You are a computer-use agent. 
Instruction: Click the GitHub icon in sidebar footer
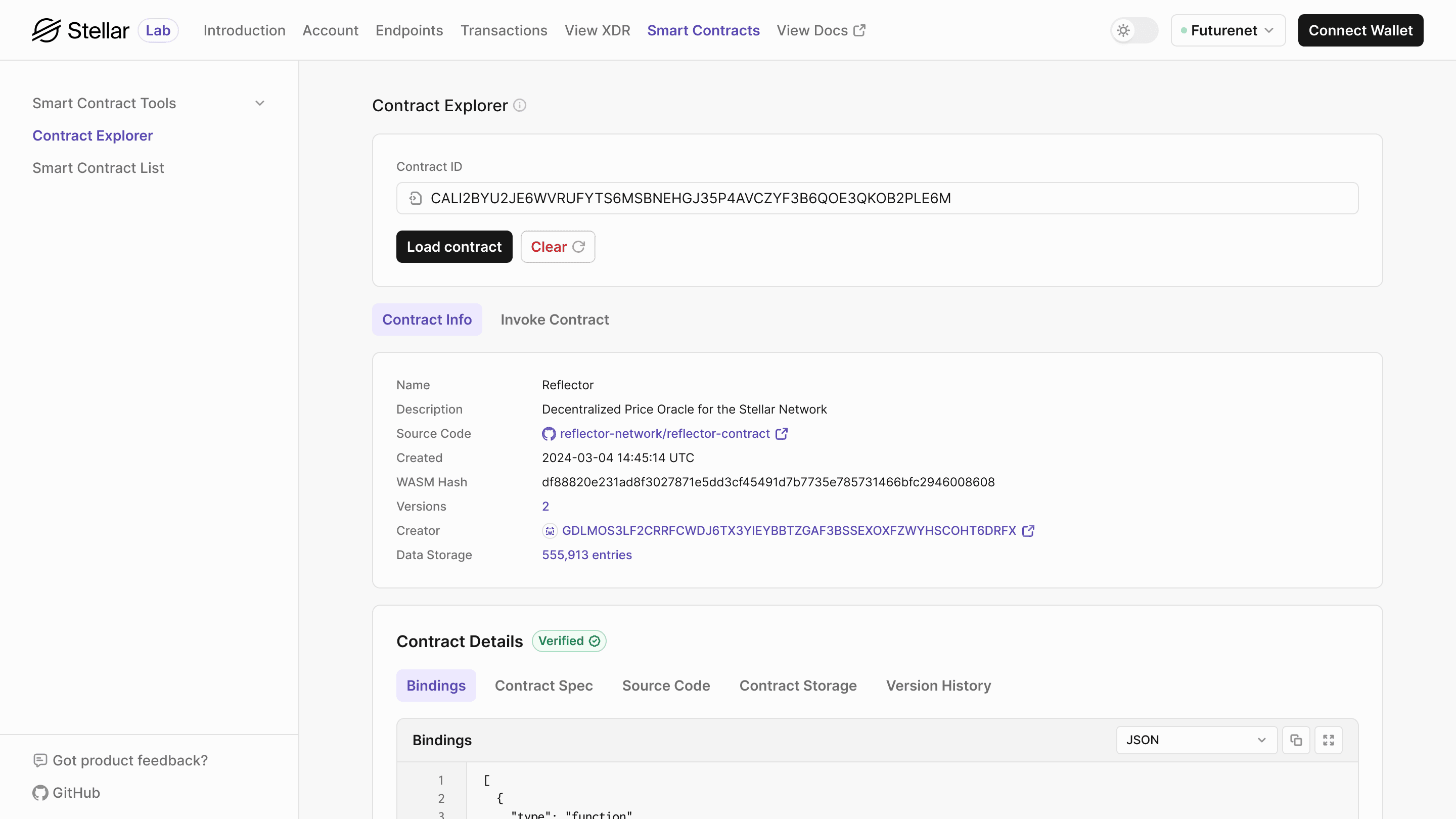pos(40,792)
